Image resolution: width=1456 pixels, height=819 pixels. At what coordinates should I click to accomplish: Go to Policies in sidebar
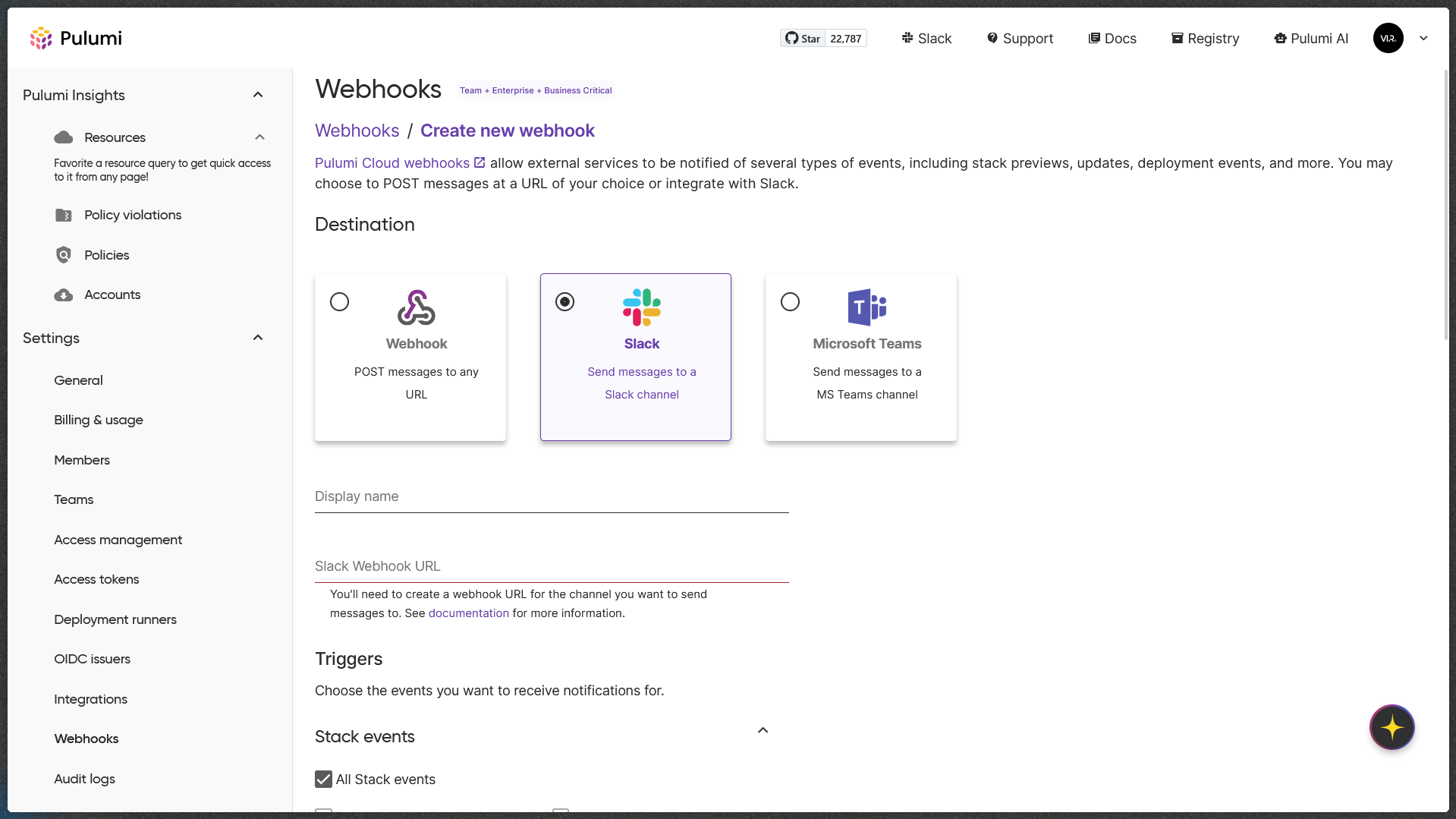point(106,255)
